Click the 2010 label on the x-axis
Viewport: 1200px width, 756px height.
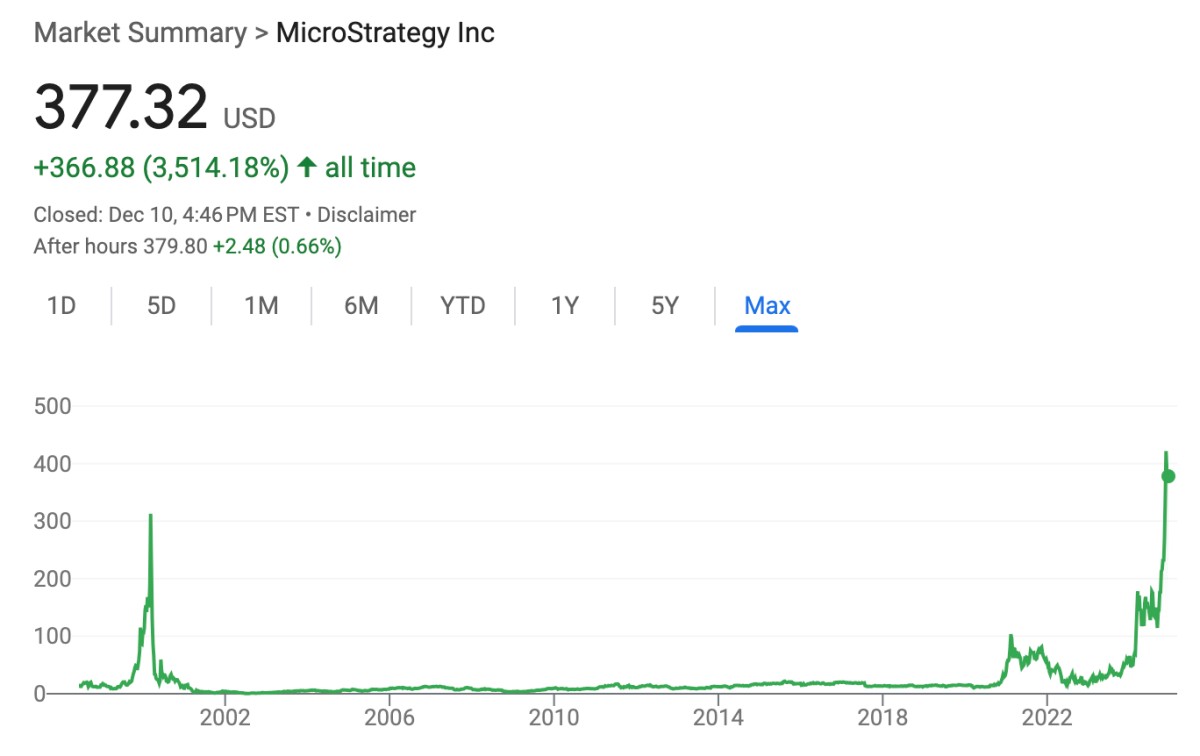pyautogui.click(x=553, y=718)
